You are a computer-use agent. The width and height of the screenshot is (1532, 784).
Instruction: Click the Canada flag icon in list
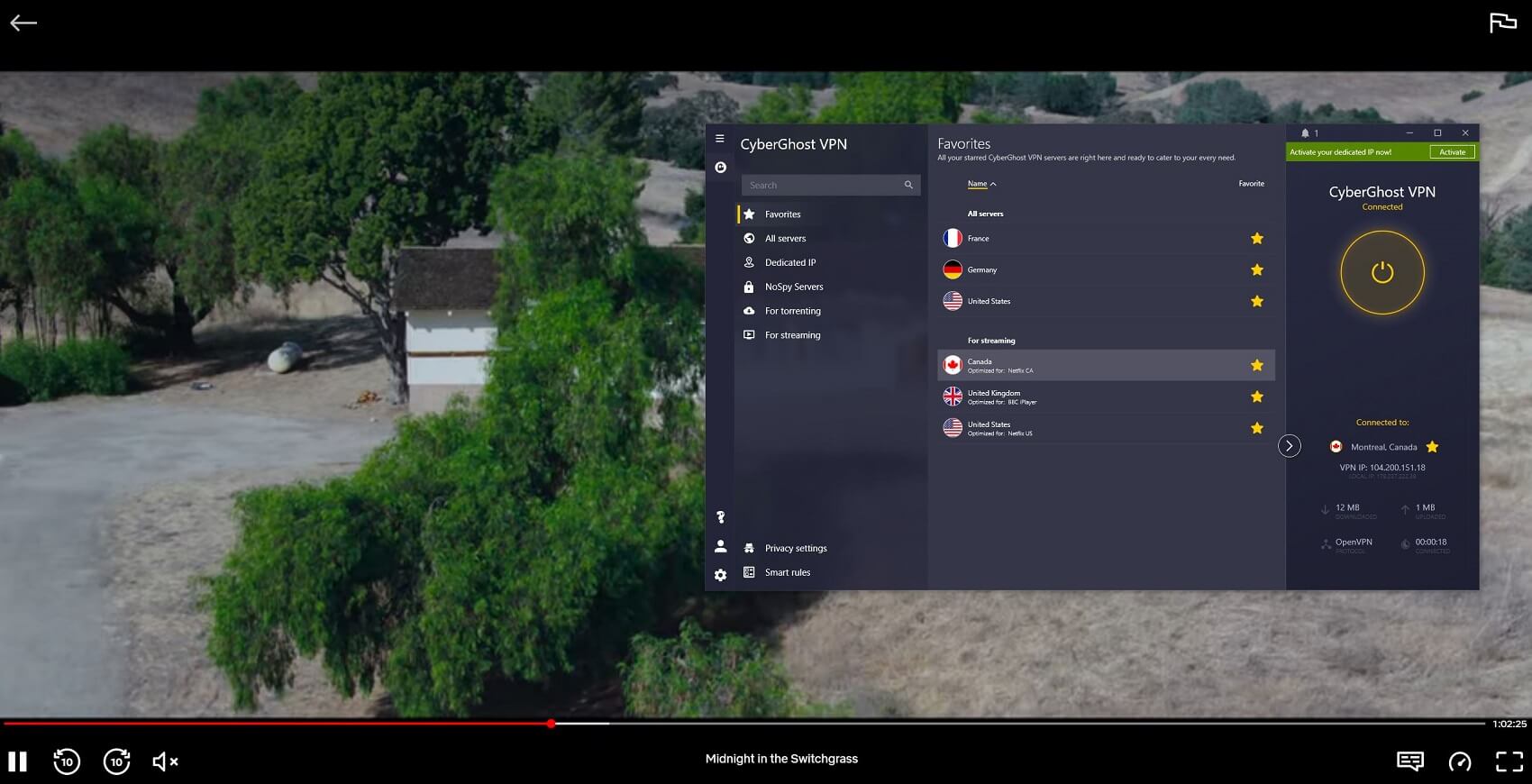(x=953, y=365)
